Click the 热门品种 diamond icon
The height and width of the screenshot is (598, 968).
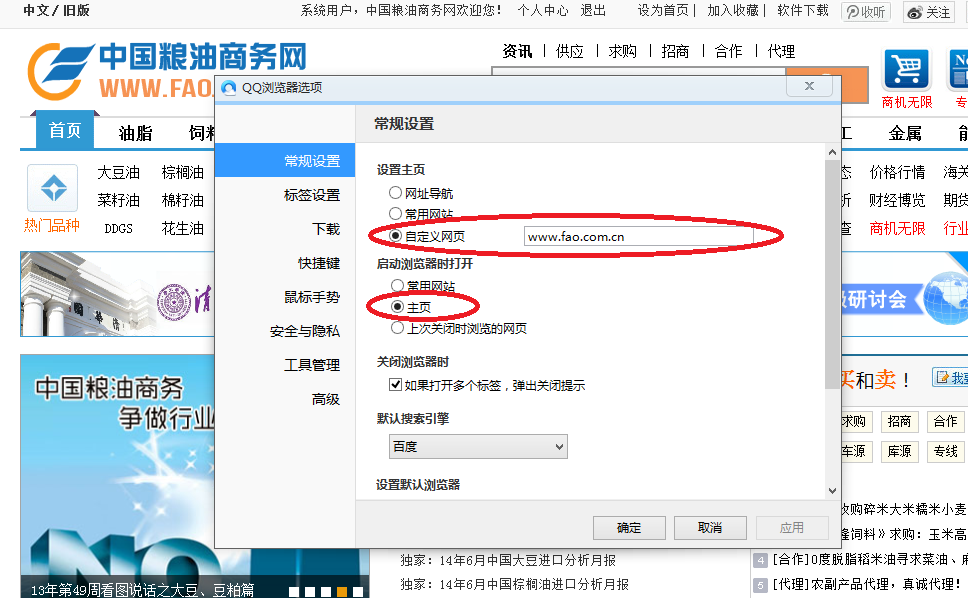53,188
